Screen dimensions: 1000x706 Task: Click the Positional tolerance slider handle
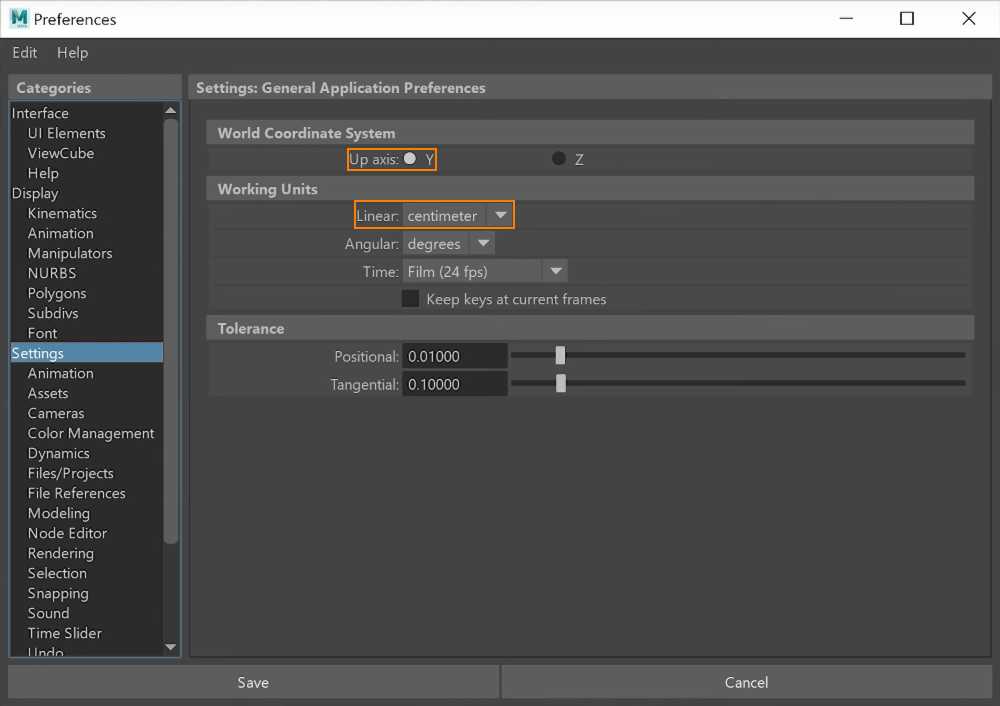pos(560,355)
